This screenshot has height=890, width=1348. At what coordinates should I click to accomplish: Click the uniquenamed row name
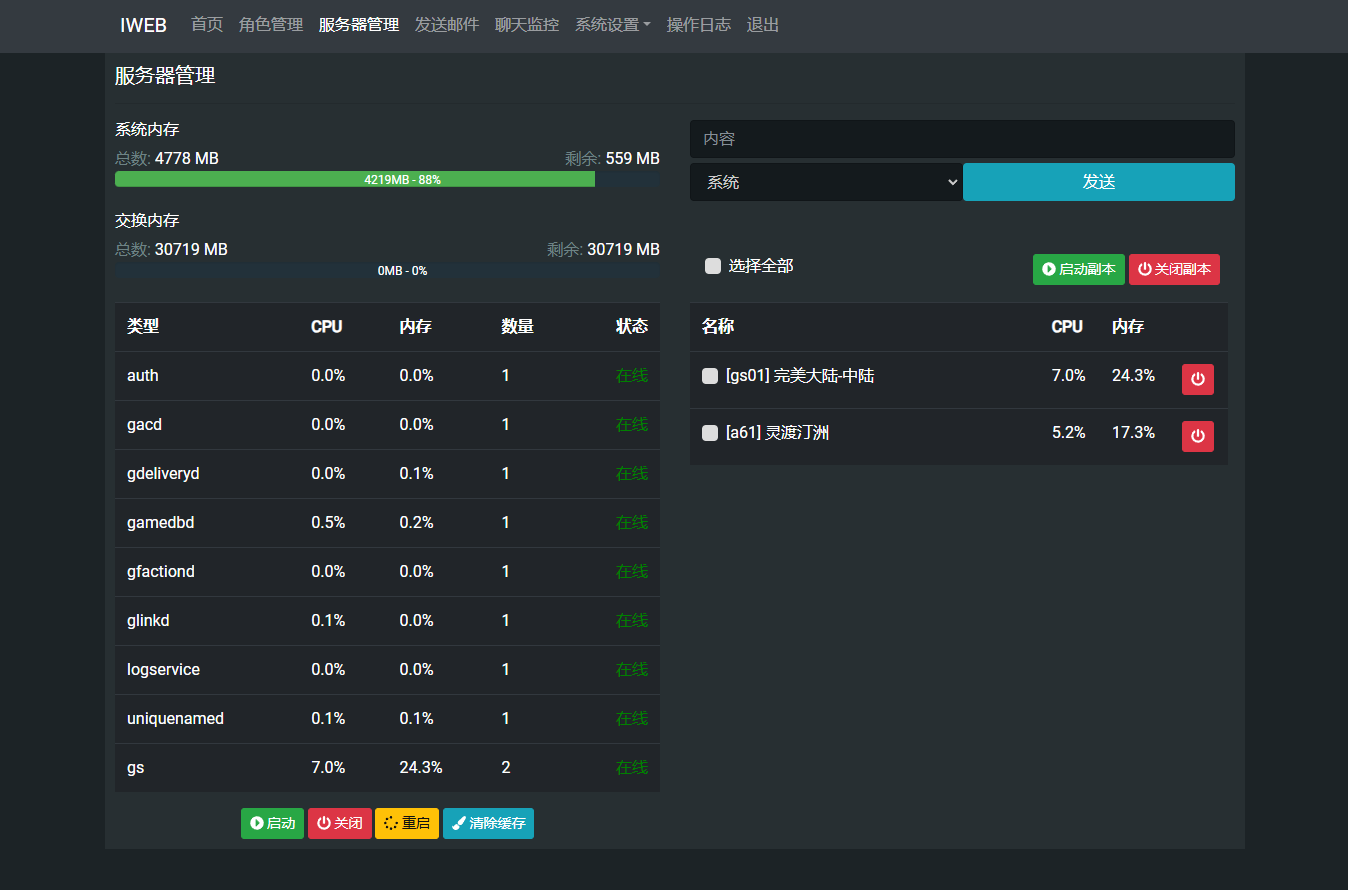pos(175,719)
